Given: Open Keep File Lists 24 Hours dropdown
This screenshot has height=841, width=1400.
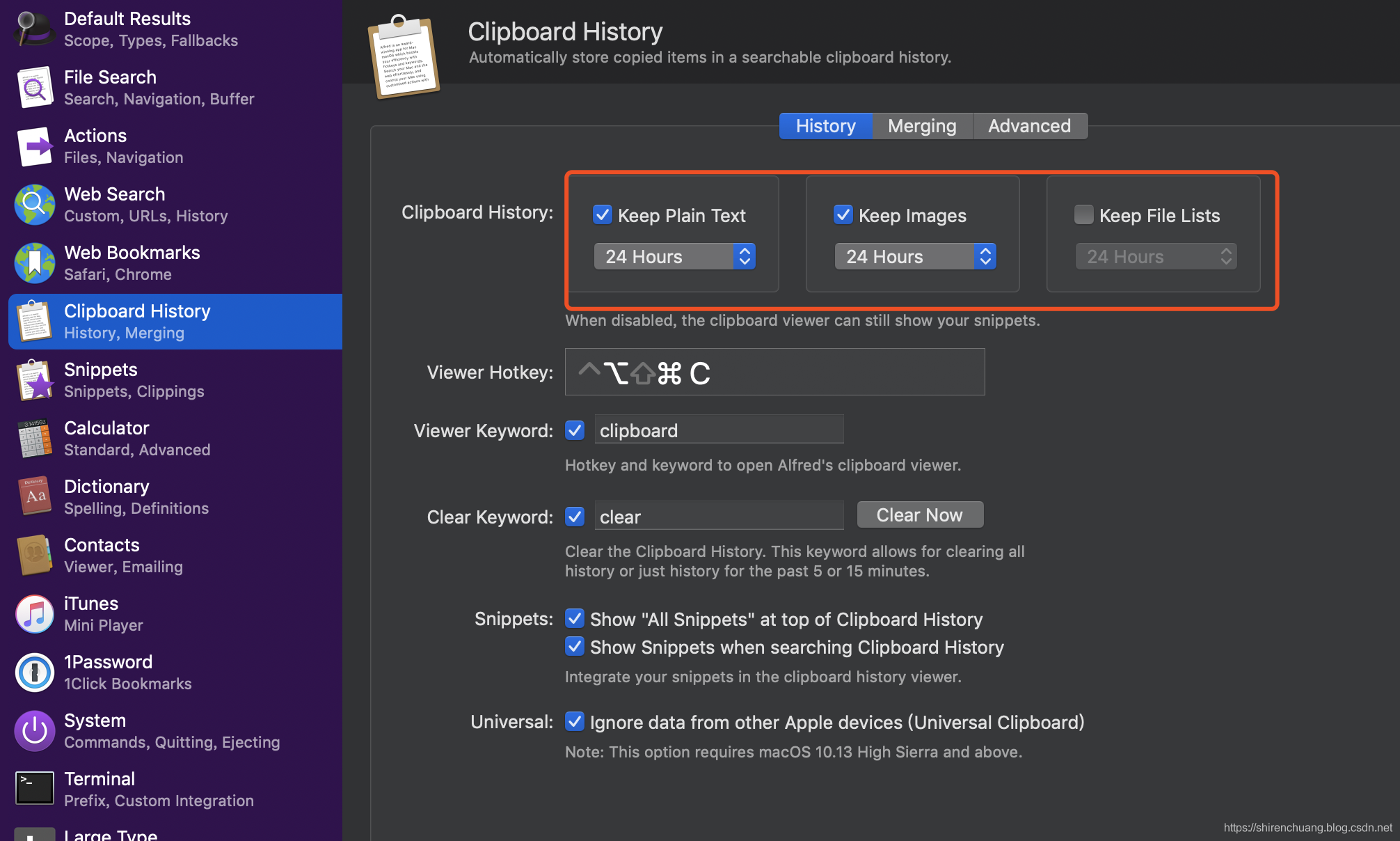Looking at the screenshot, I should (x=1156, y=256).
